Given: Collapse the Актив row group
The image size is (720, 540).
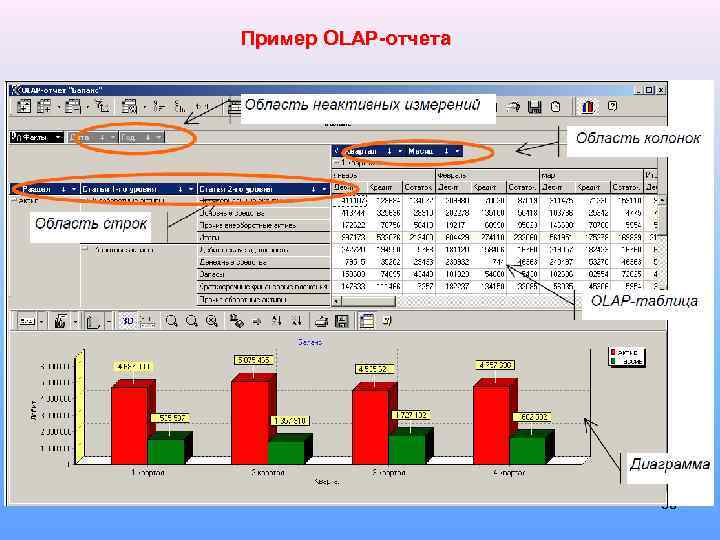Looking at the screenshot, I should coord(13,201).
